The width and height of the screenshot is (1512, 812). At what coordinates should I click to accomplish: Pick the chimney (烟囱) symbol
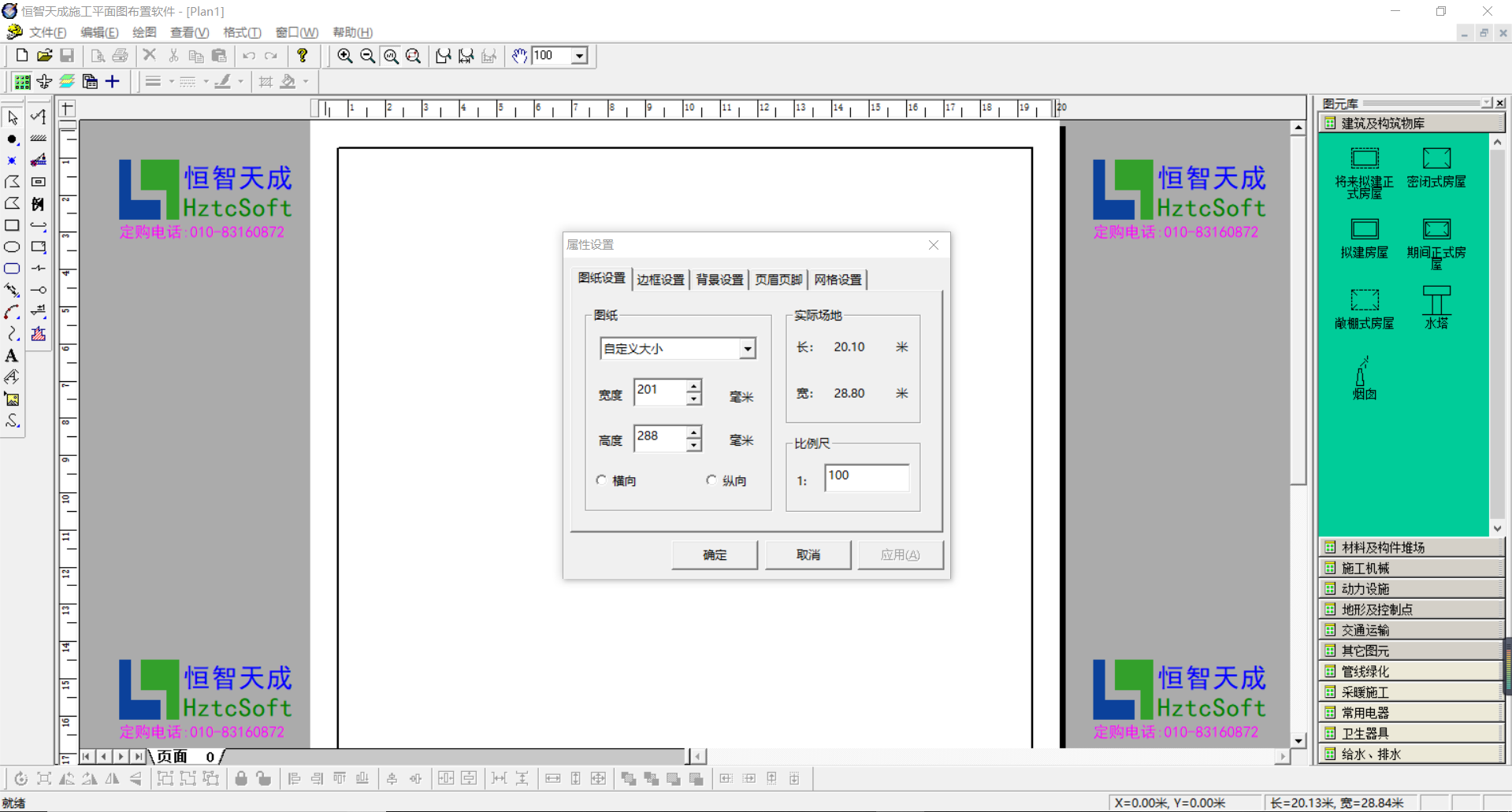tap(1364, 378)
